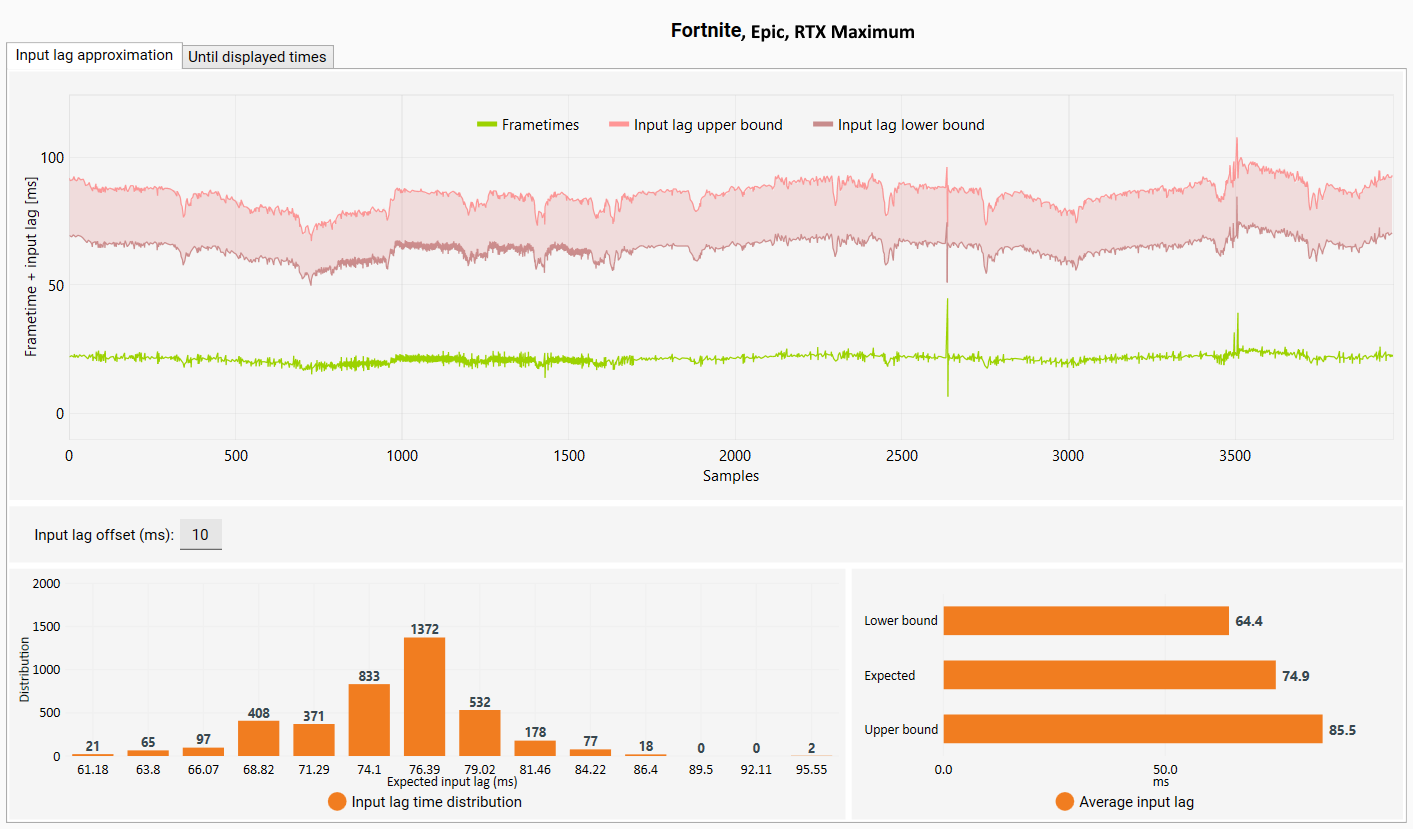Switch to the Until displayed times tab

click(x=257, y=57)
